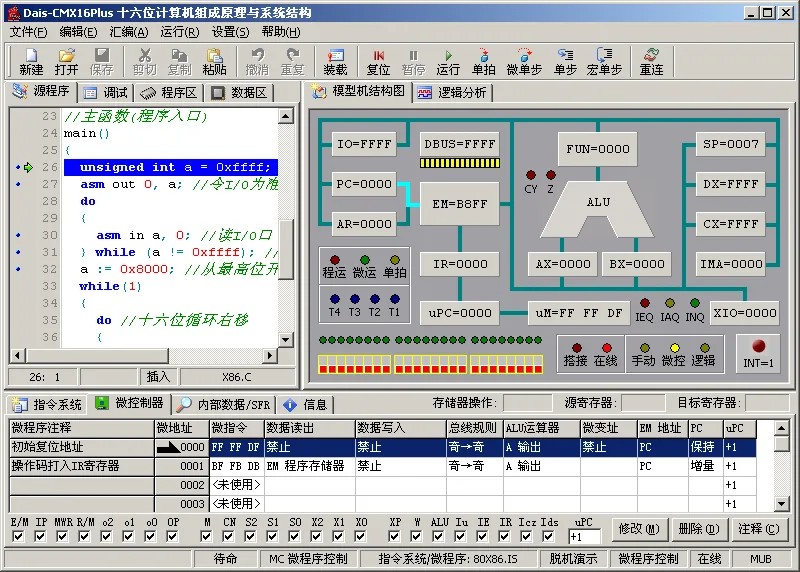The height and width of the screenshot is (572, 800).
Task: Click the 装载 (Load) toolbar icon
Action: click(x=335, y=61)
